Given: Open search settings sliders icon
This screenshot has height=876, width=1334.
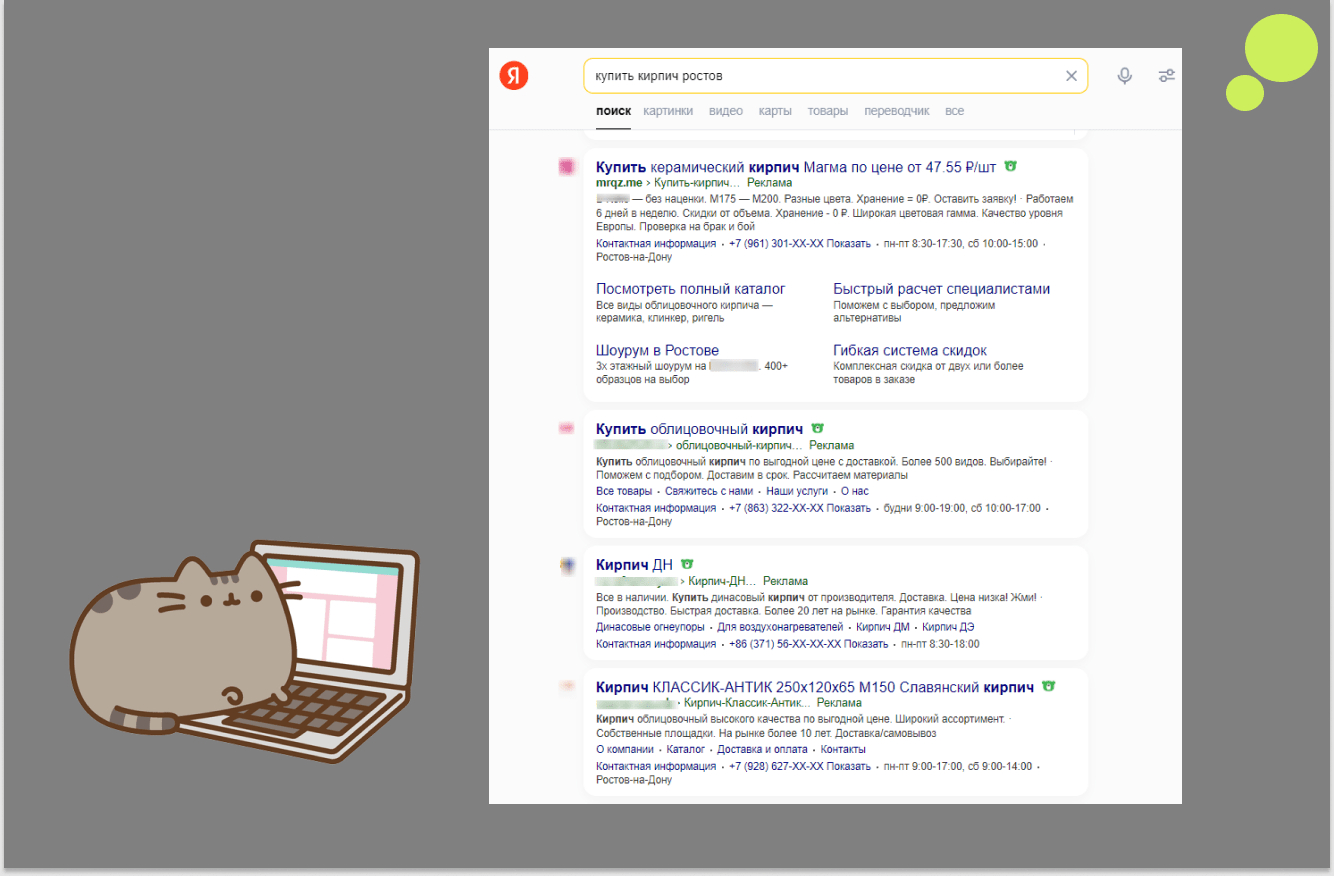Looking at the screenshot, I should tap(1166, 76).
